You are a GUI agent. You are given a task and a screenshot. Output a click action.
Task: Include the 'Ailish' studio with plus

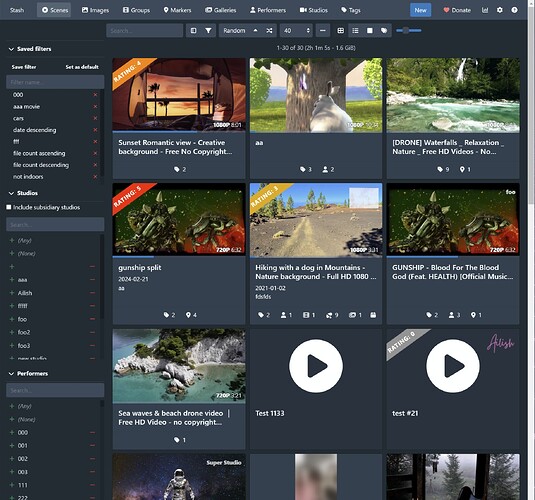pyautogui.click(x=12, y=293)
